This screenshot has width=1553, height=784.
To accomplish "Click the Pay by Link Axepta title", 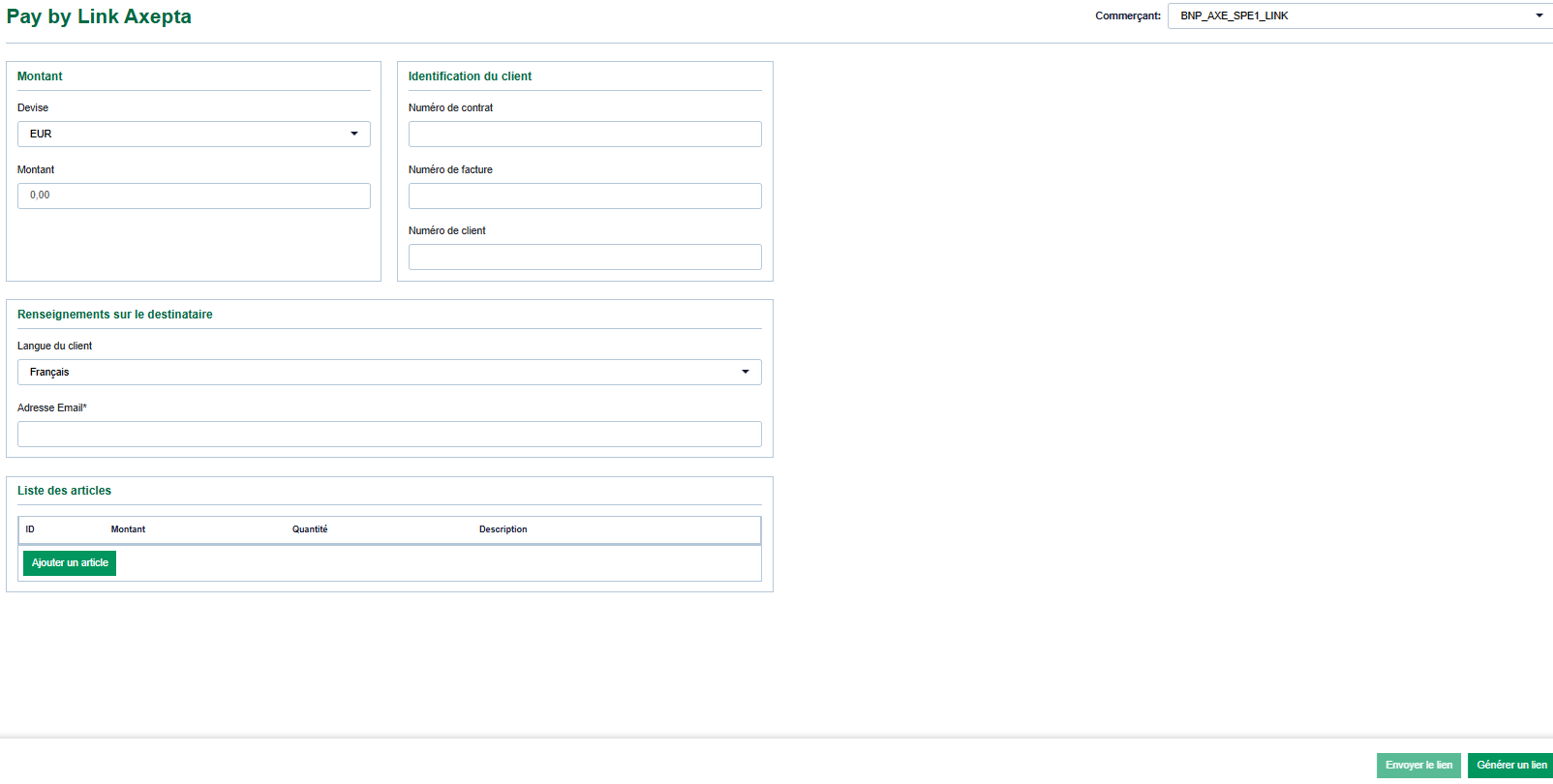I will [99, 16].
